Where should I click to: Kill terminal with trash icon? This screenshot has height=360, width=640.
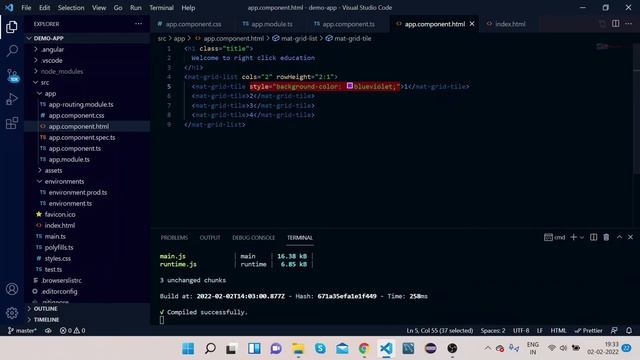(606, 237)
